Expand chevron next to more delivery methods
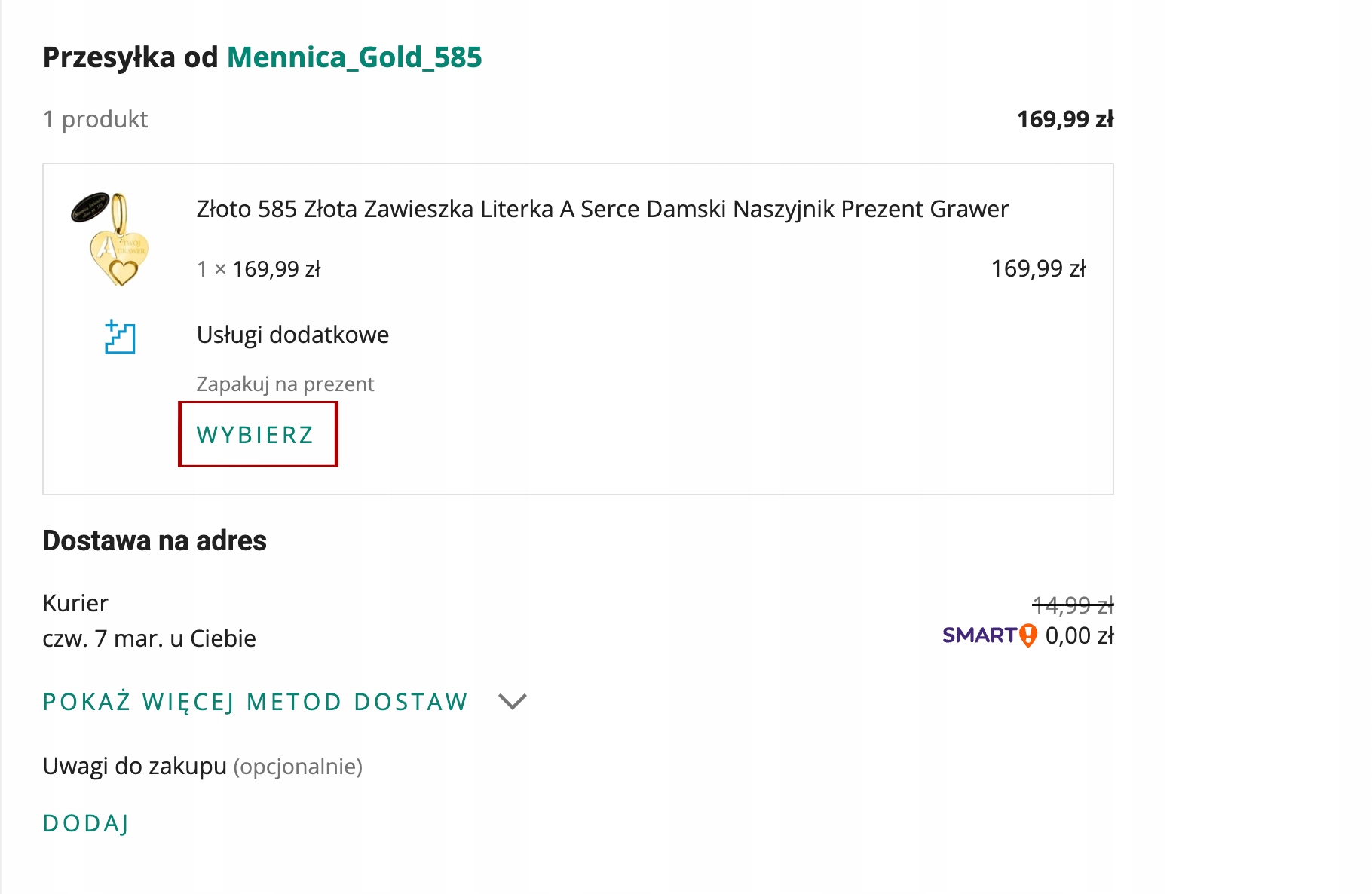Viewport: 1372px width, 894px height. coord(513,702)
